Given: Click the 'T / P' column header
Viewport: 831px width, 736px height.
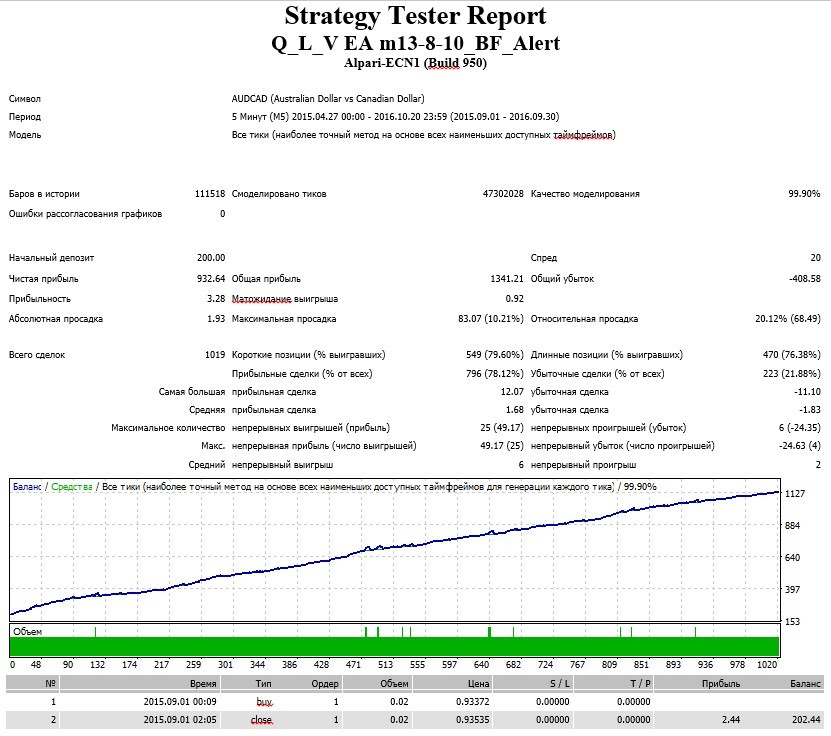Looking at the screenshot, I should click(x=640, y=684).
